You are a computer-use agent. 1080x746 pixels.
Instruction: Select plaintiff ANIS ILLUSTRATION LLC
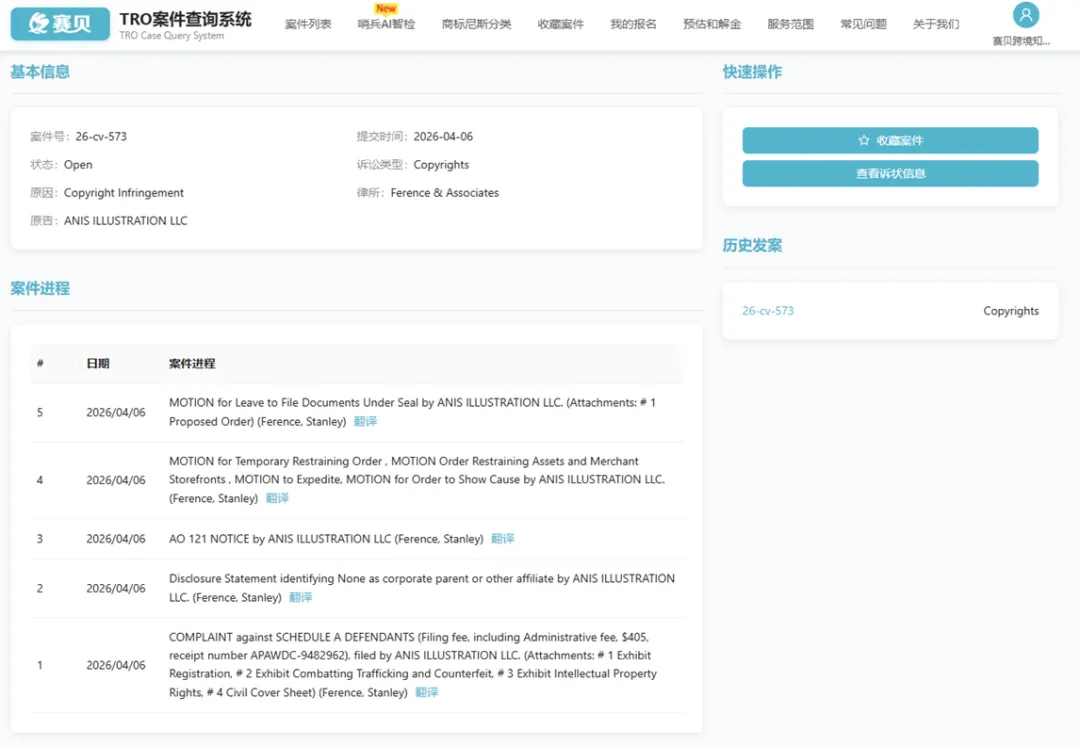click(125, 220)
